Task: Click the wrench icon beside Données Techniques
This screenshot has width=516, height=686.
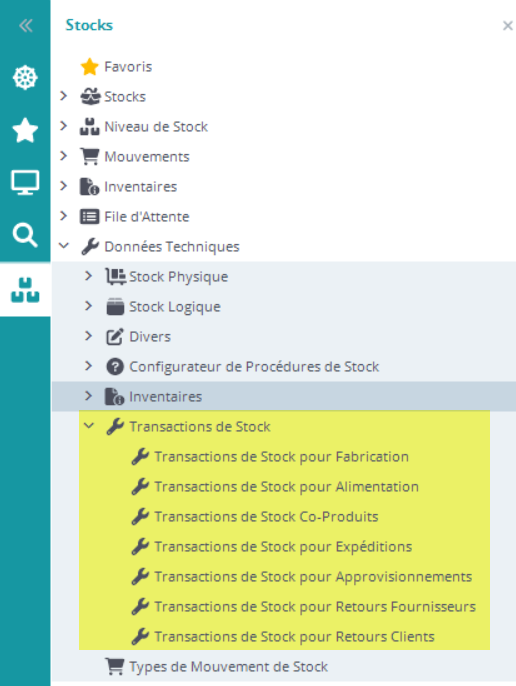Action: 90,247
